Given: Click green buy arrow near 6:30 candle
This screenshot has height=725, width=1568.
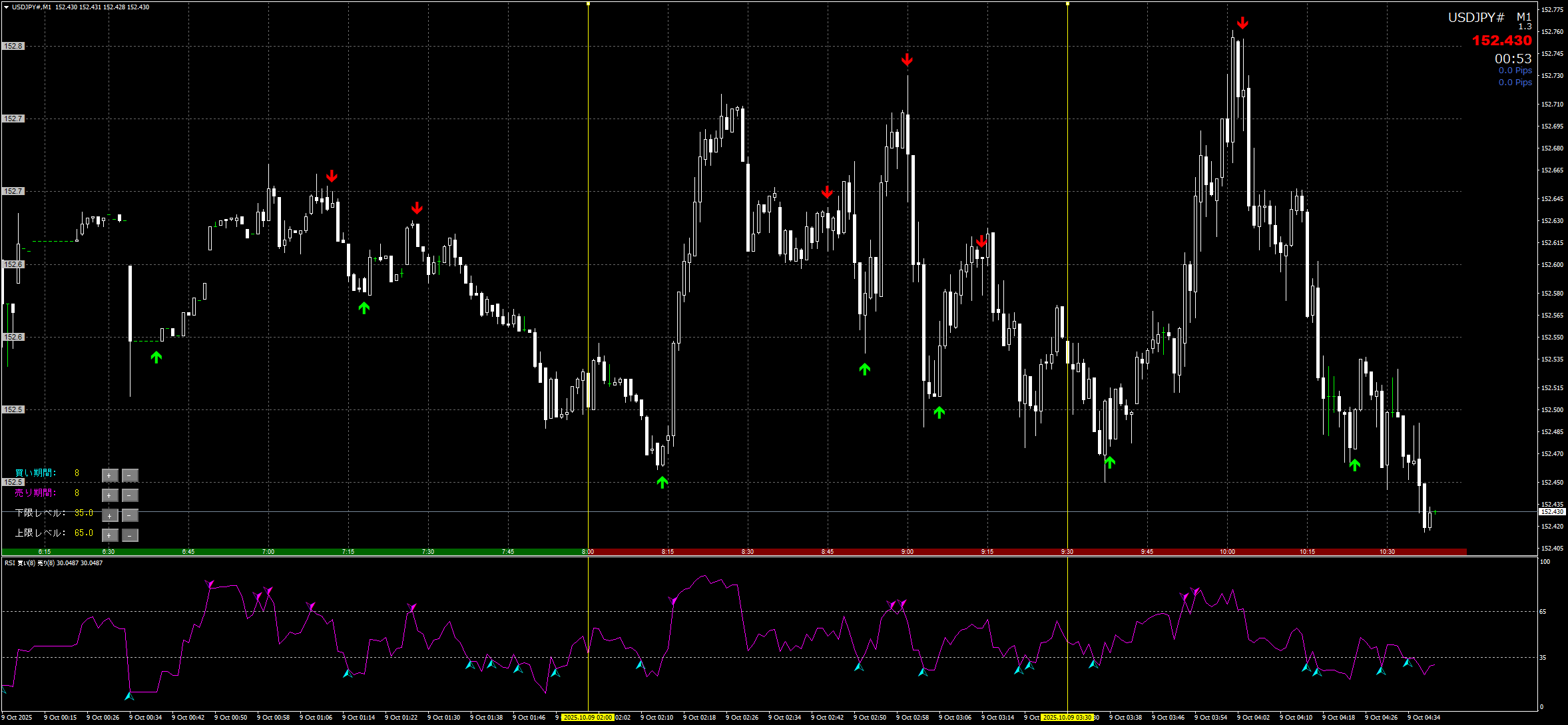Looking at the screenshot, I should click(x=156, y=358).
